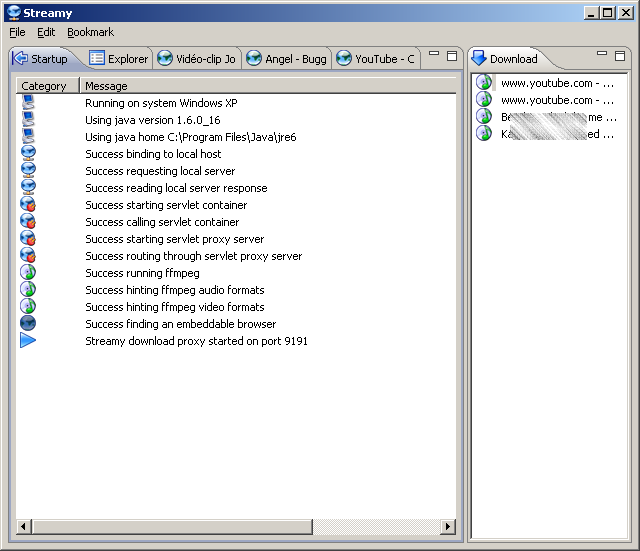Select 'Success running ffmpeg' message
The height and width of the screenshot is (551, 640).
point(142,273)
